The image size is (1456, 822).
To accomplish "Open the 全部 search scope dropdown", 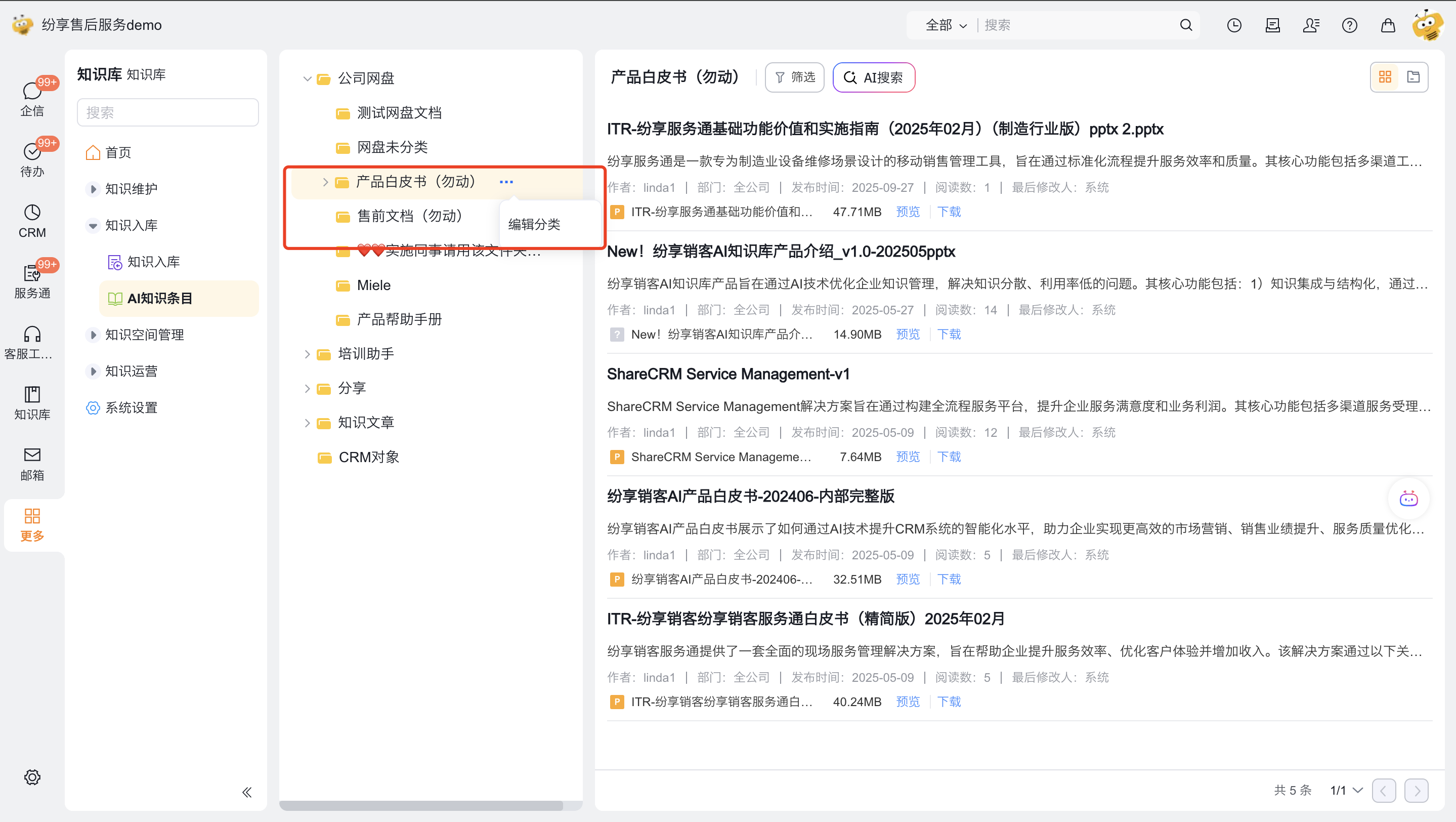I will click(946, 25).
